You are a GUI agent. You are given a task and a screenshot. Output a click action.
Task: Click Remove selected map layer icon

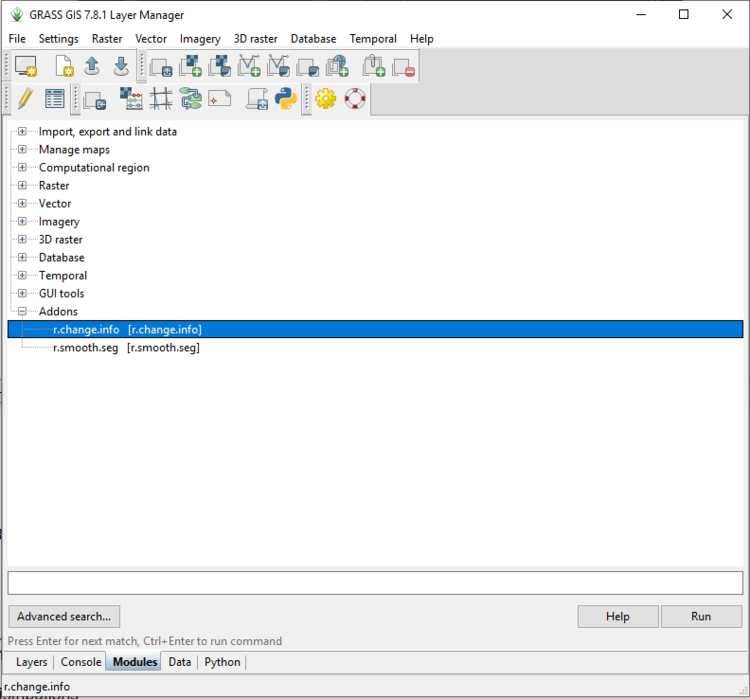[x=403, y=67]
